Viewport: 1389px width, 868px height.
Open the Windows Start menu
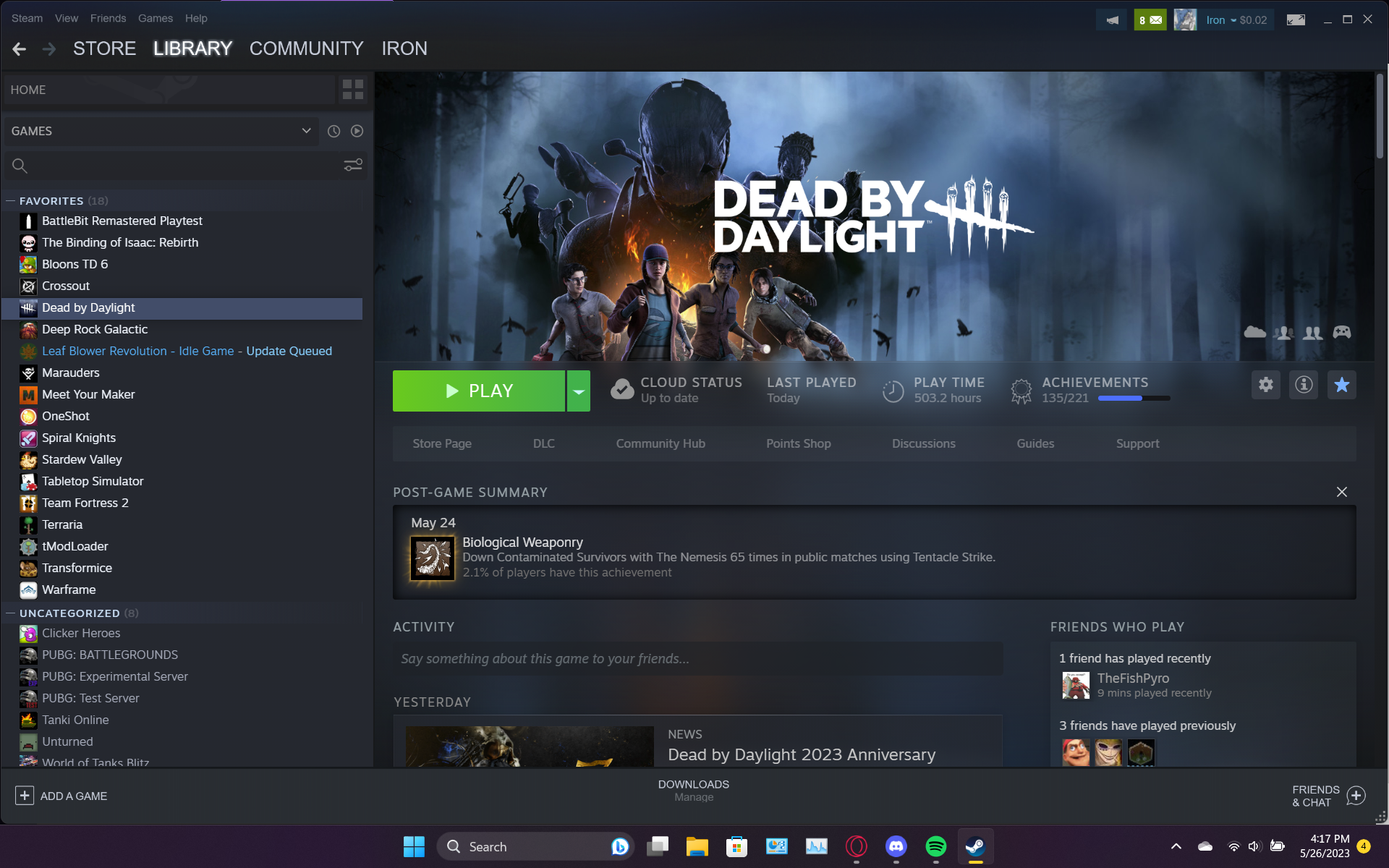coord(414,846)
